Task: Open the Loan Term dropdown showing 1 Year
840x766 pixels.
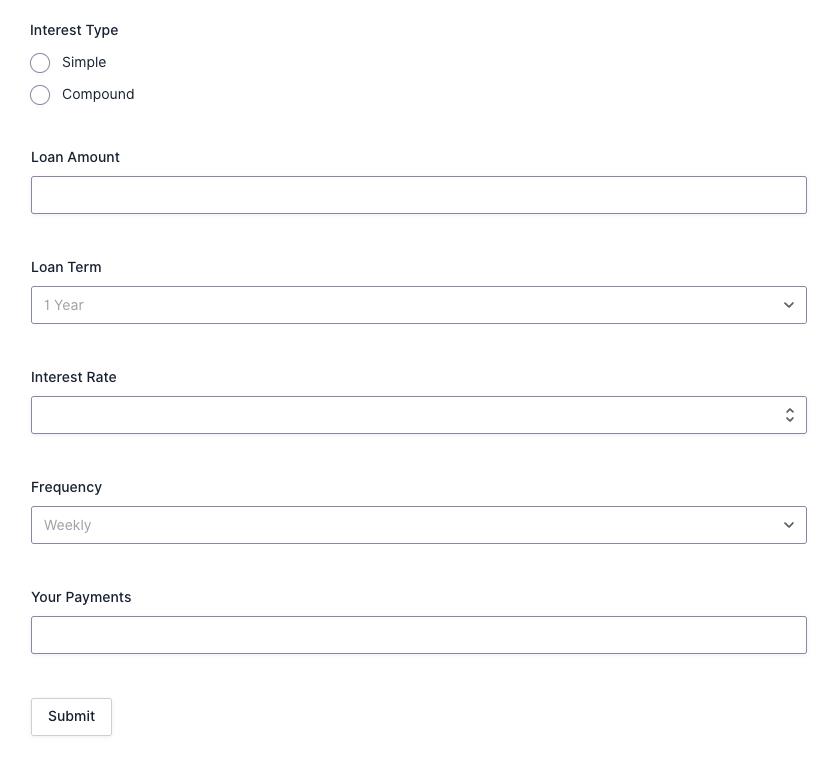Action: point(400,305)
